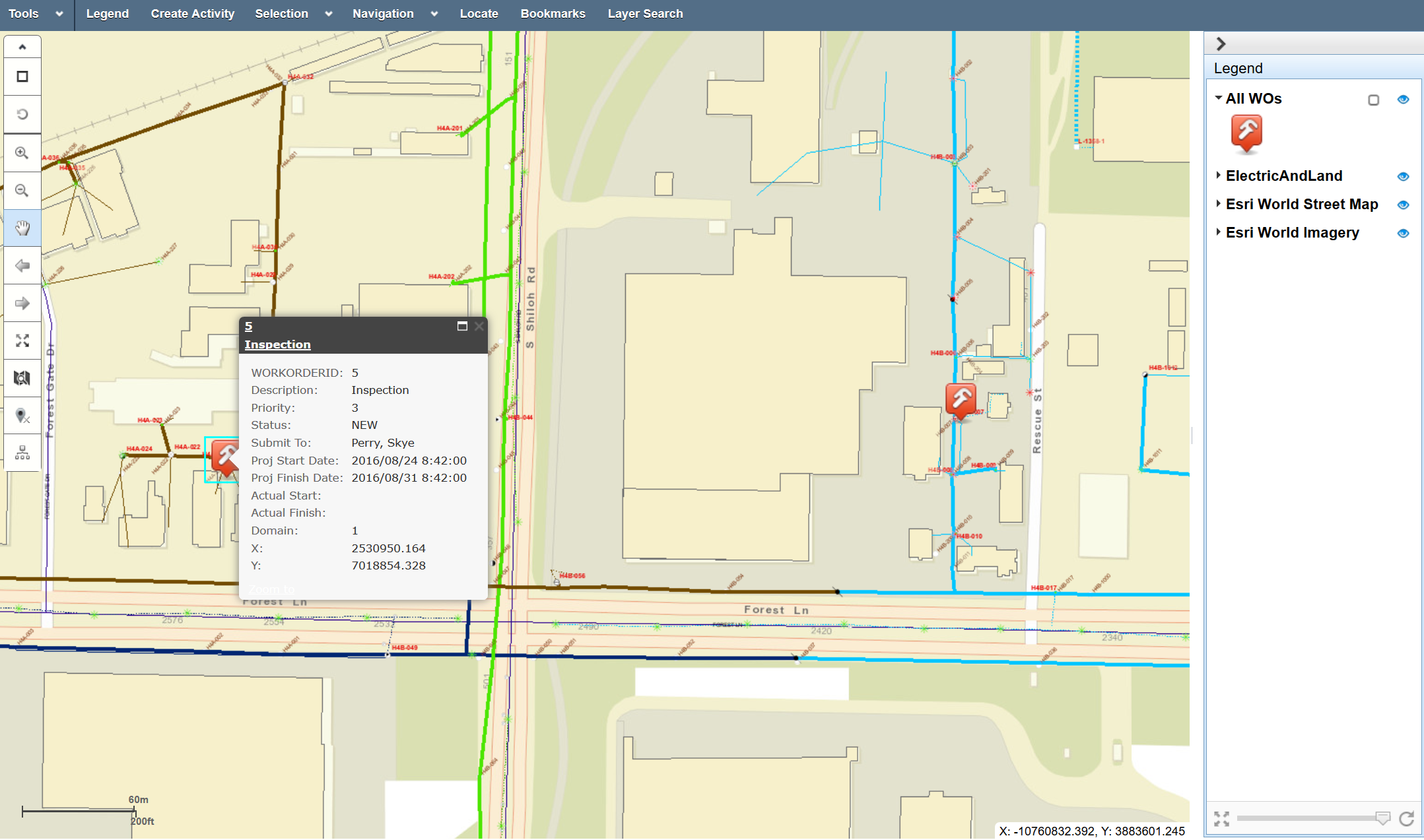Toggle All WOs layer visibility eye
This screenshot has height=840, width=1424.
(x=1404, y=100)
